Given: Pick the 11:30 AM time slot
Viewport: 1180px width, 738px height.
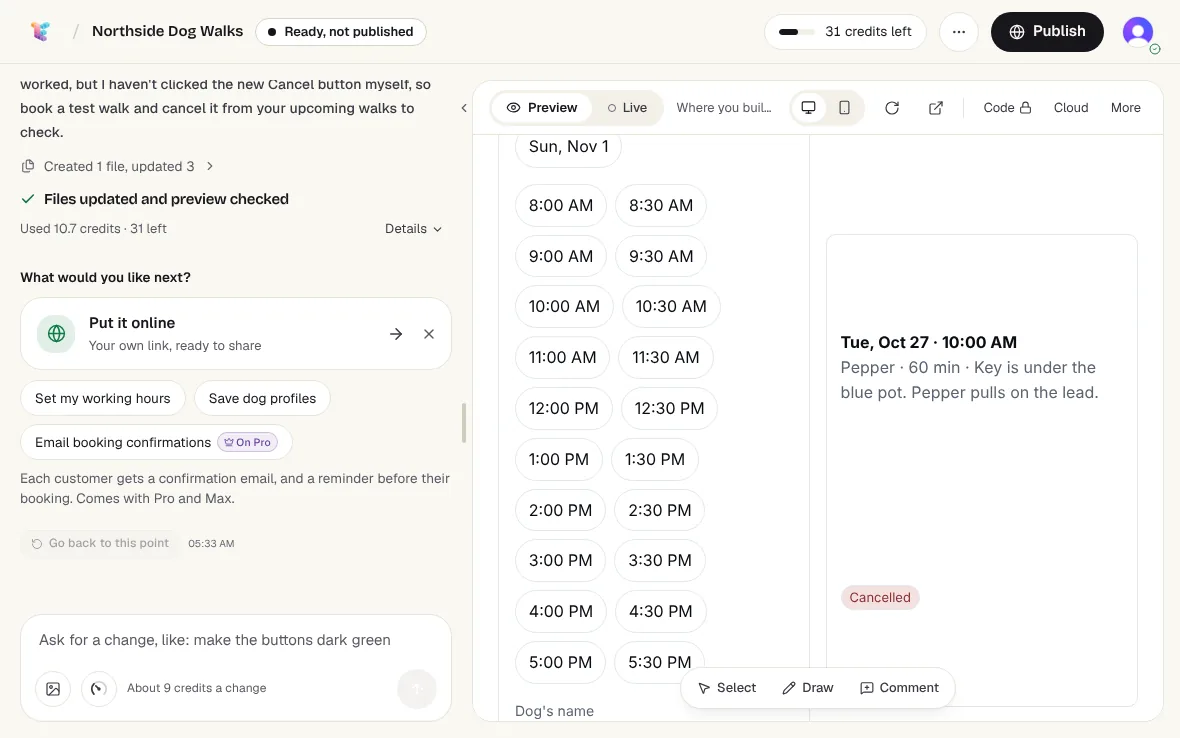Looking at the screenshot, I should (665, 358).
